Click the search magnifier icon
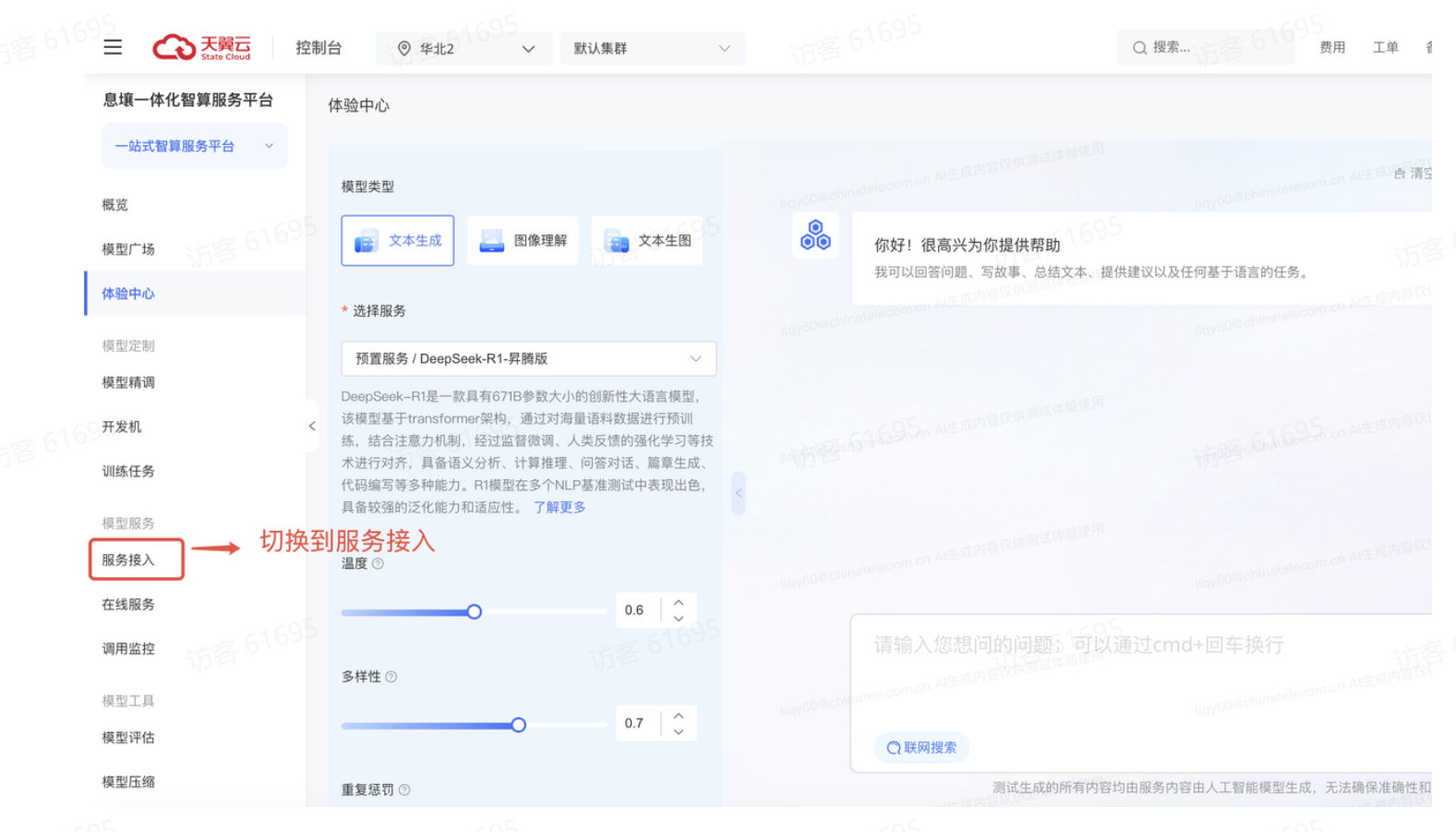Screen dimensions: 1456x832 (x=1140, y=48)
